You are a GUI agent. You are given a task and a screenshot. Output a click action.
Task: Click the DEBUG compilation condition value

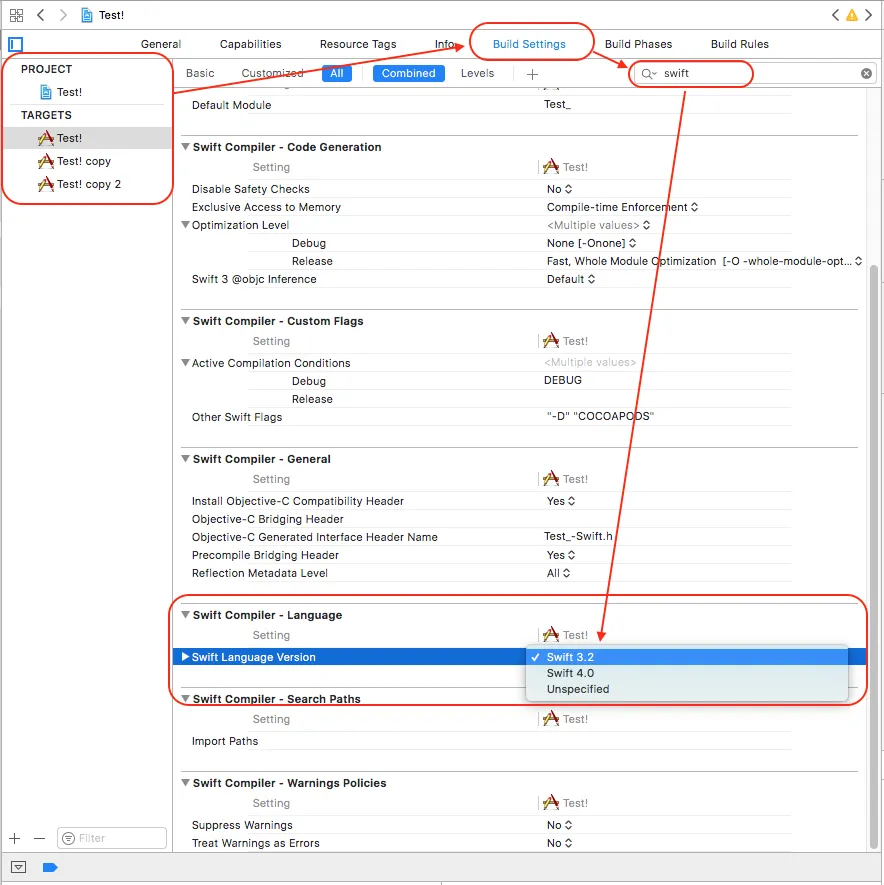562,380
